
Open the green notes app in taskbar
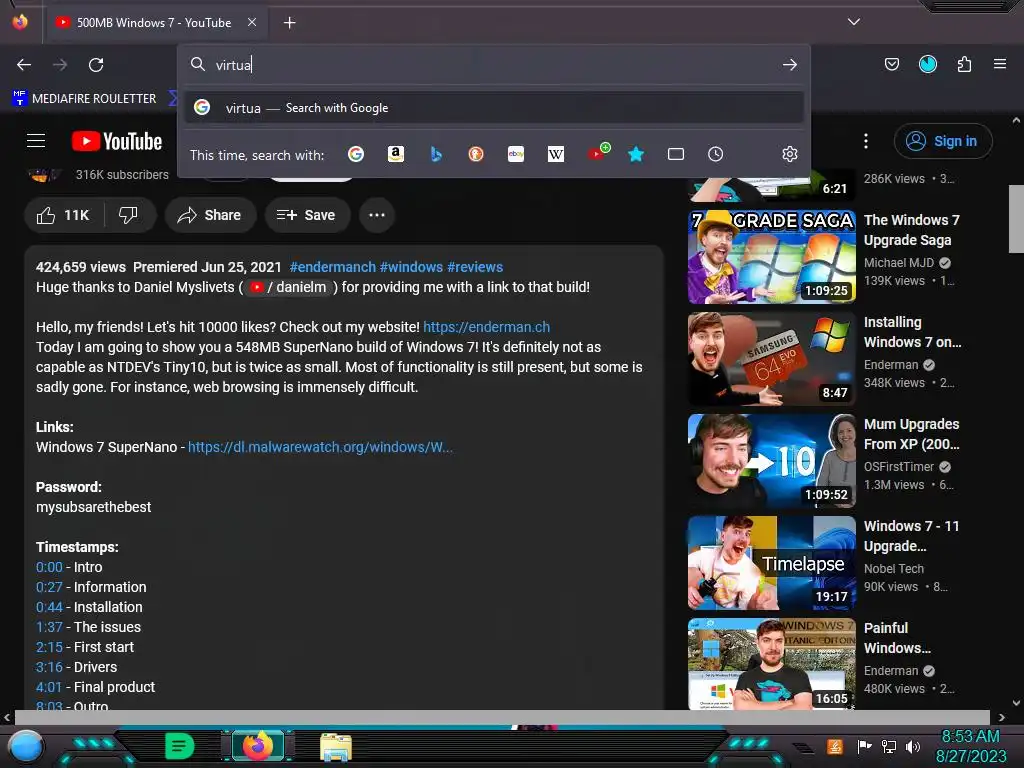(180, 746)
